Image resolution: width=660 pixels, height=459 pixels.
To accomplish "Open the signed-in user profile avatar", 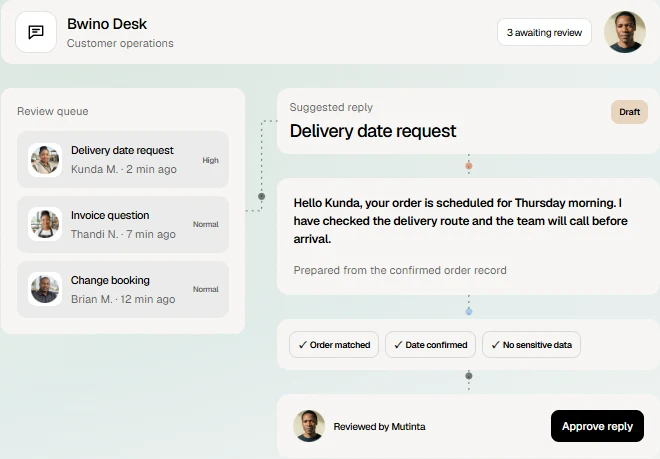I will point(625,32).
